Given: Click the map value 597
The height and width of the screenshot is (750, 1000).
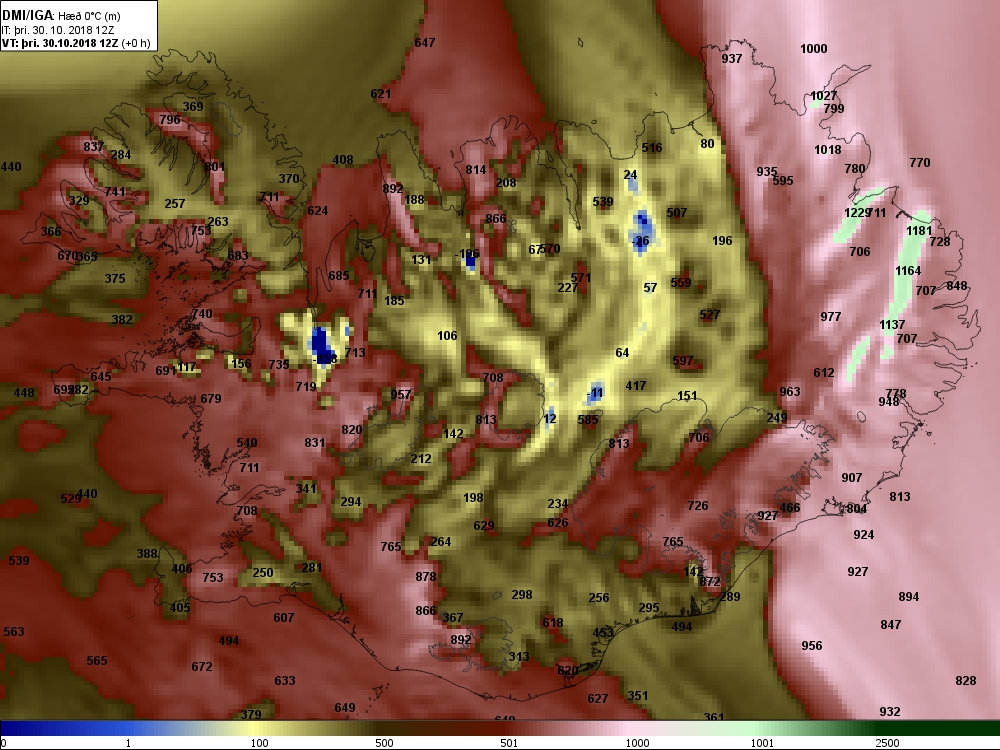Looking at the screenshot, I should click(682, 361).
